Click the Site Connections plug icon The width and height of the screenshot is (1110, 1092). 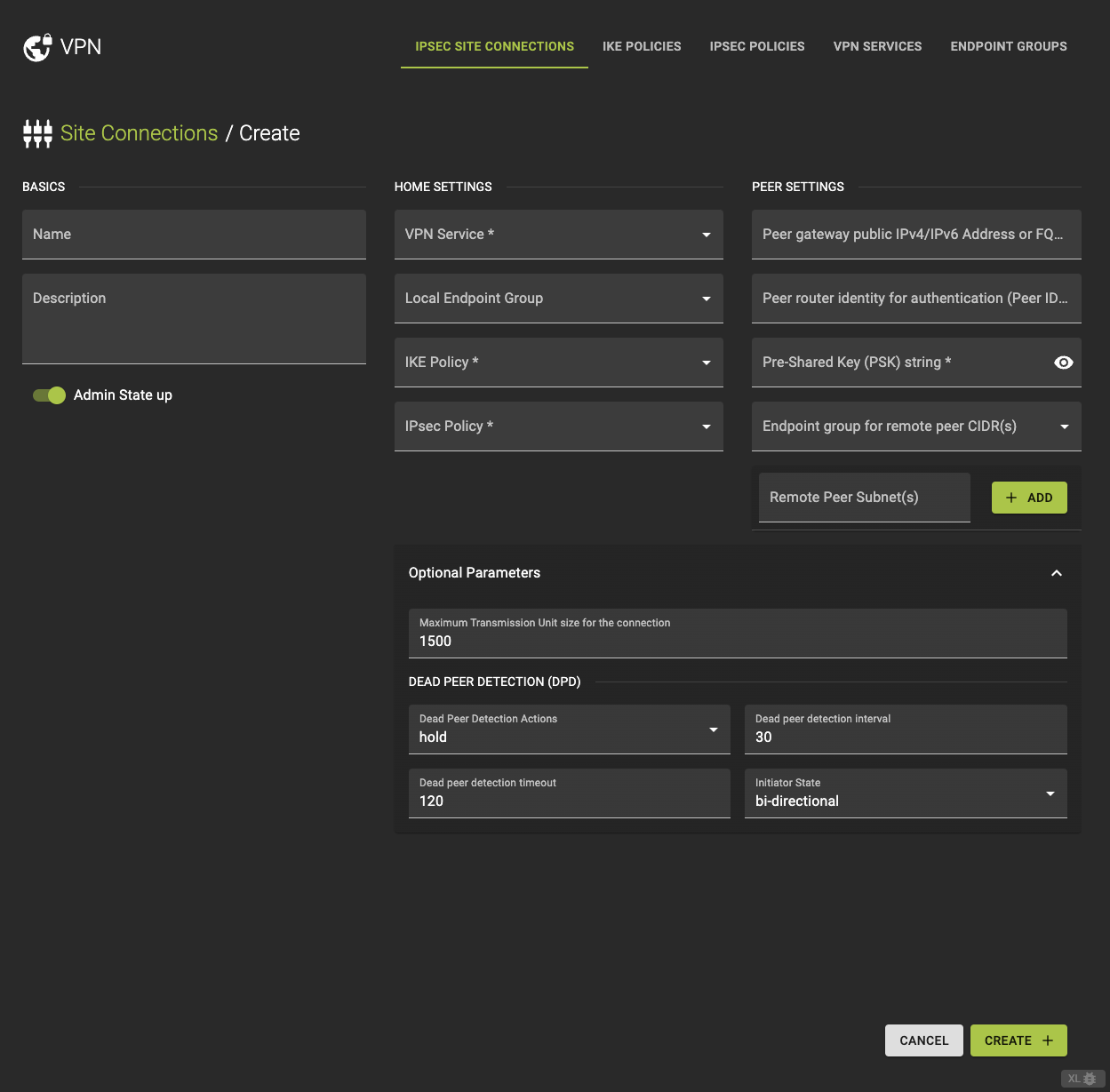point(37,133)
